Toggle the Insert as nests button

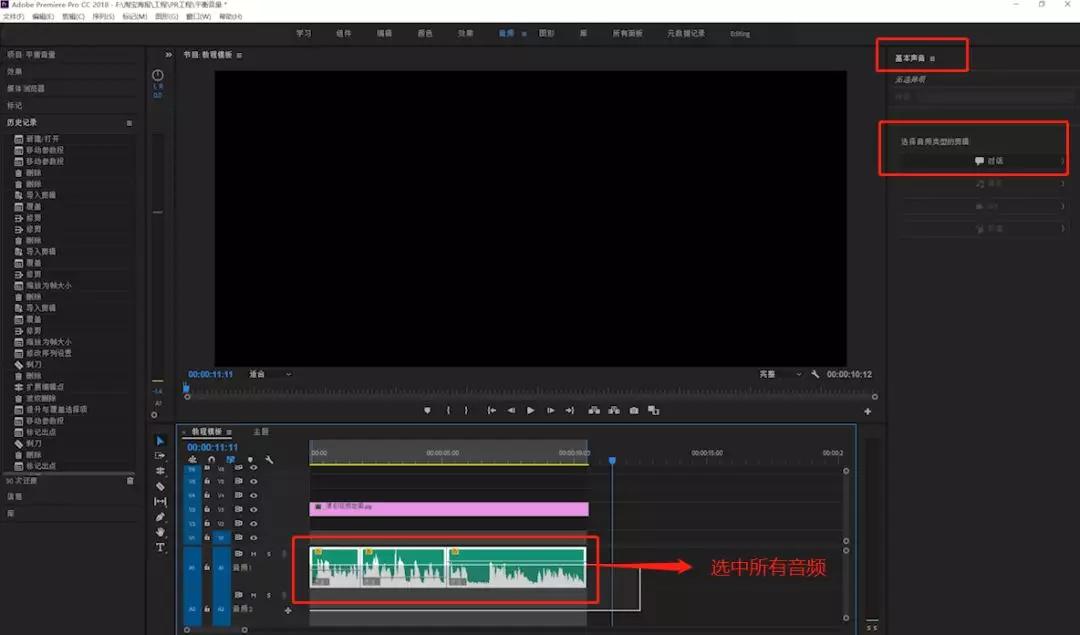pos(192,459)
